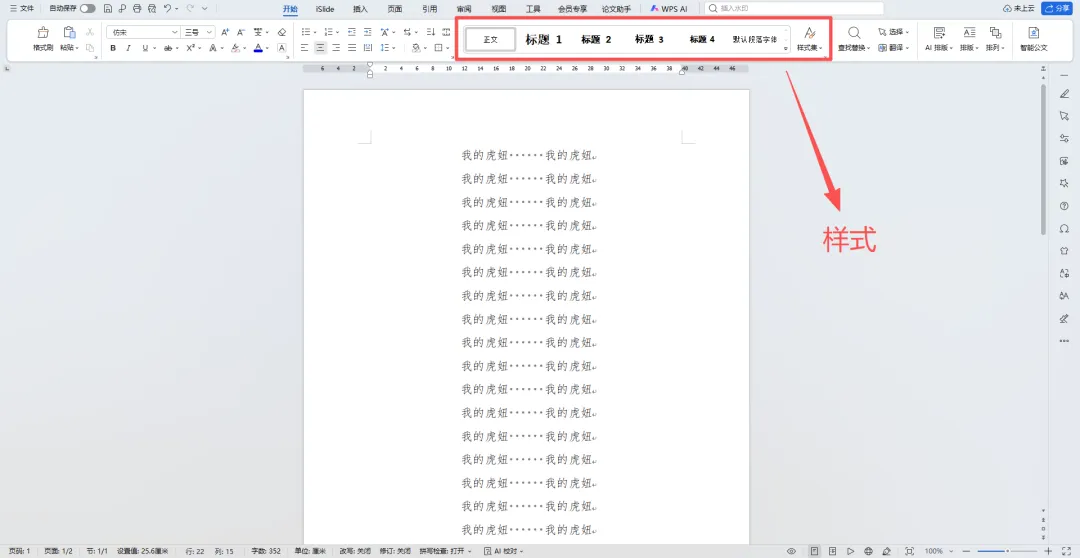This screenshot has height=558, width=1080.
Task: Switch to the Page (页面) tab
Action: click(395, 9)
